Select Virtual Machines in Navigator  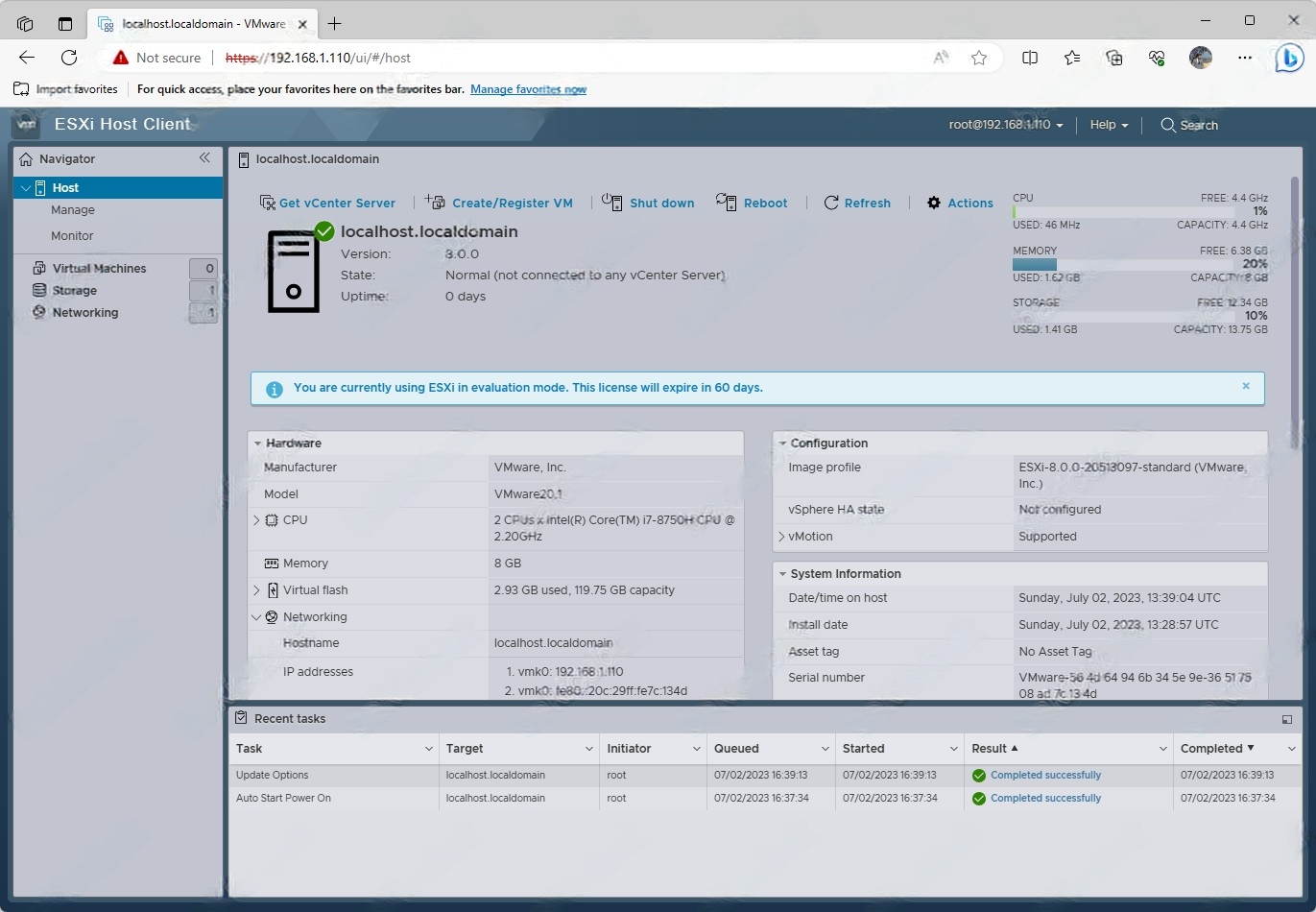coord(99,269)
